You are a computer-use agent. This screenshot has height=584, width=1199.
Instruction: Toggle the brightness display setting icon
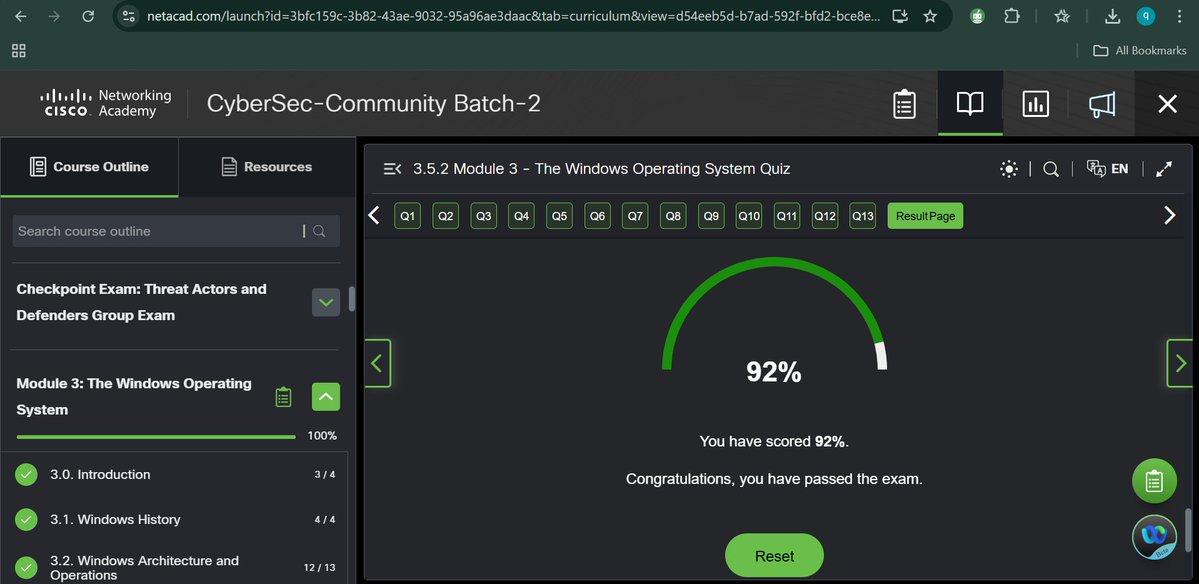[1009, 169]
